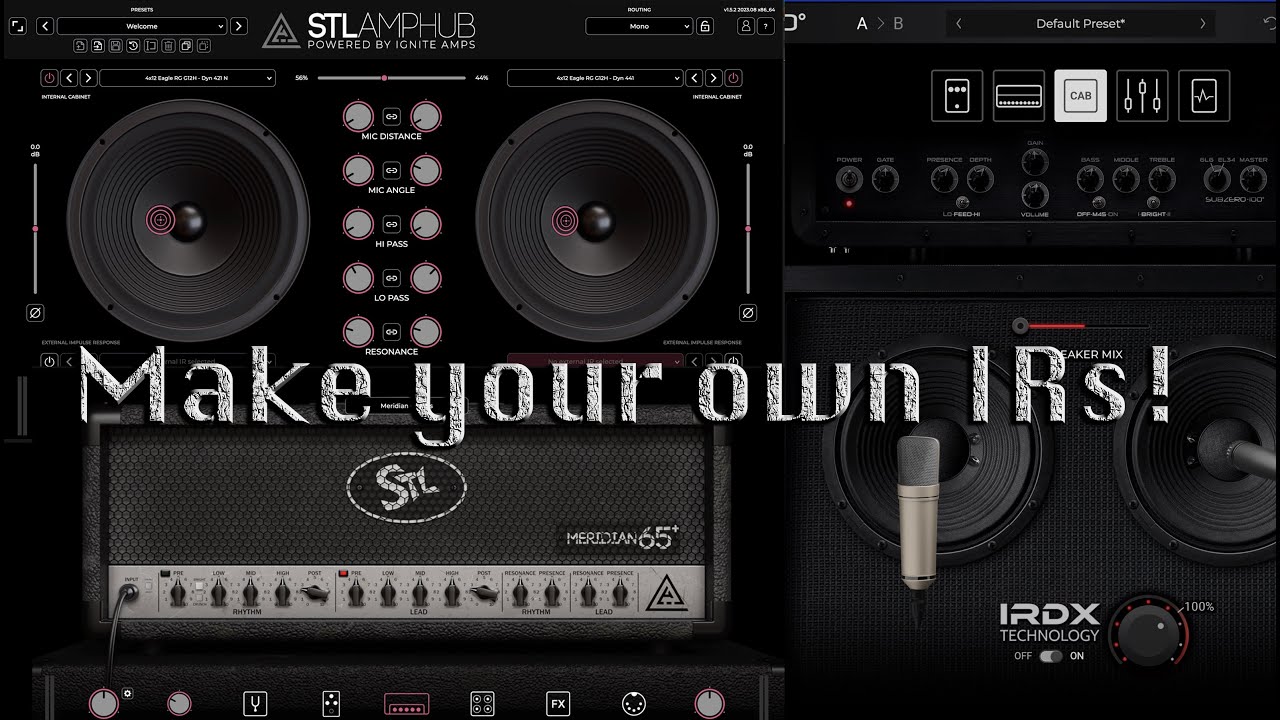The height and width of the screenshot is (720, 1280).
Task: Click the left Mic Distance knob
Action: 358,117
